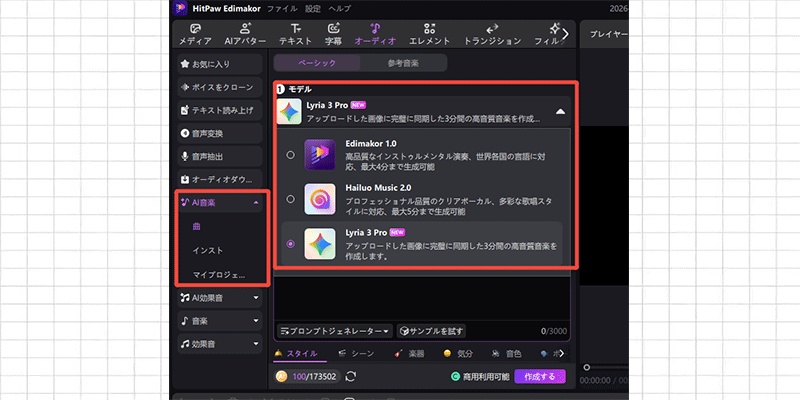The width and height of the screenshot is (800, 400).
Task: Click the HitPaw Edimakor logo icon
Action: tap(180, 8)
